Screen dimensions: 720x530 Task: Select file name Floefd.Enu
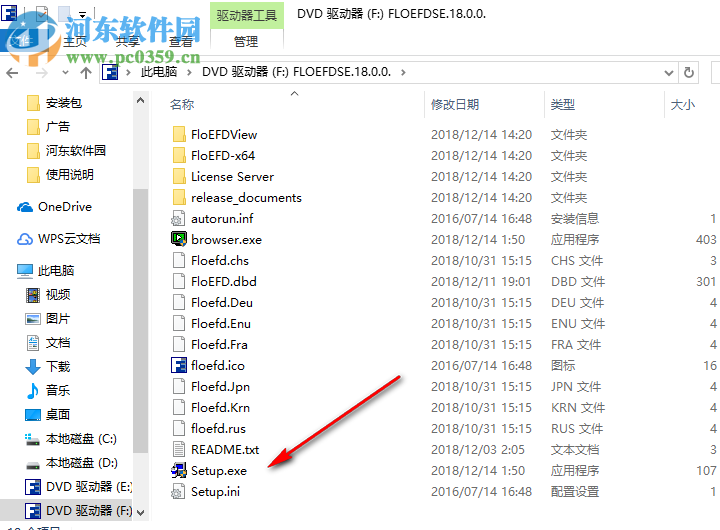(x=221, y=324)
